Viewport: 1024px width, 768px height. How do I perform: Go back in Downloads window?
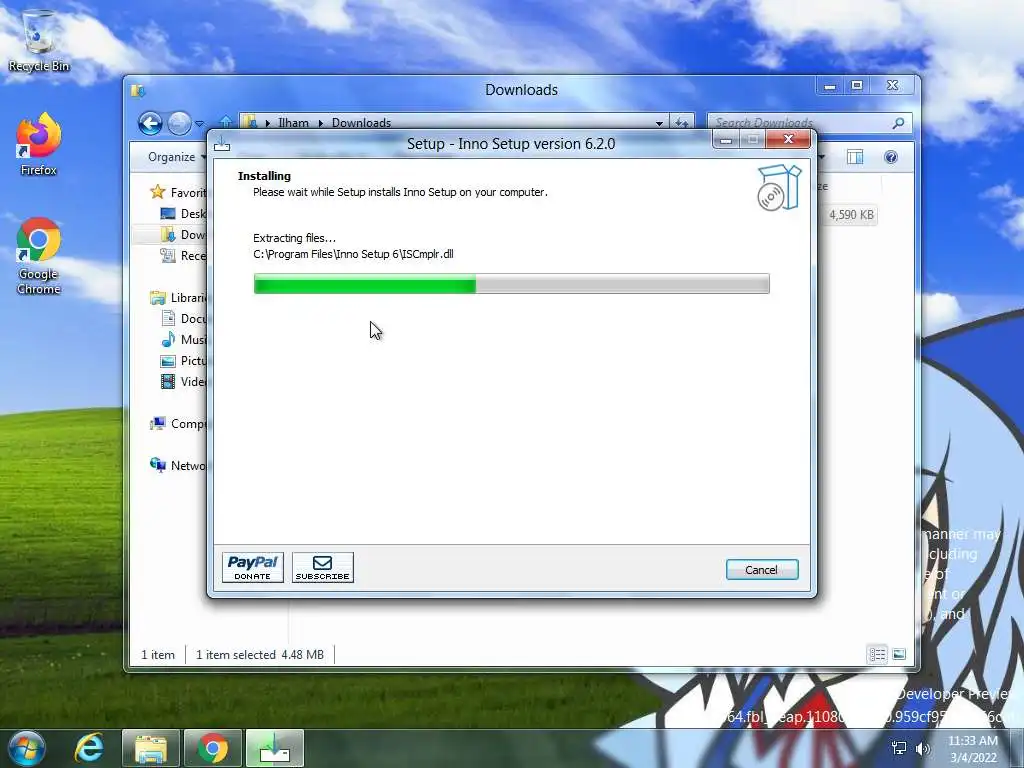150,123
